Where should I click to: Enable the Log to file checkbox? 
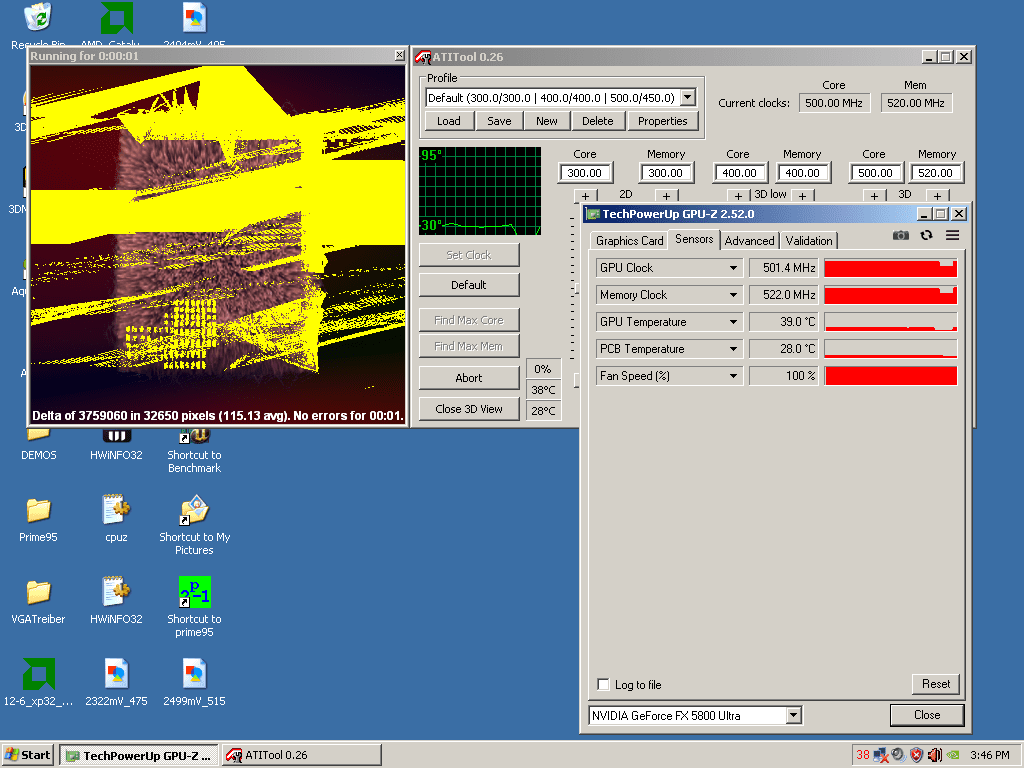[603, 684]
